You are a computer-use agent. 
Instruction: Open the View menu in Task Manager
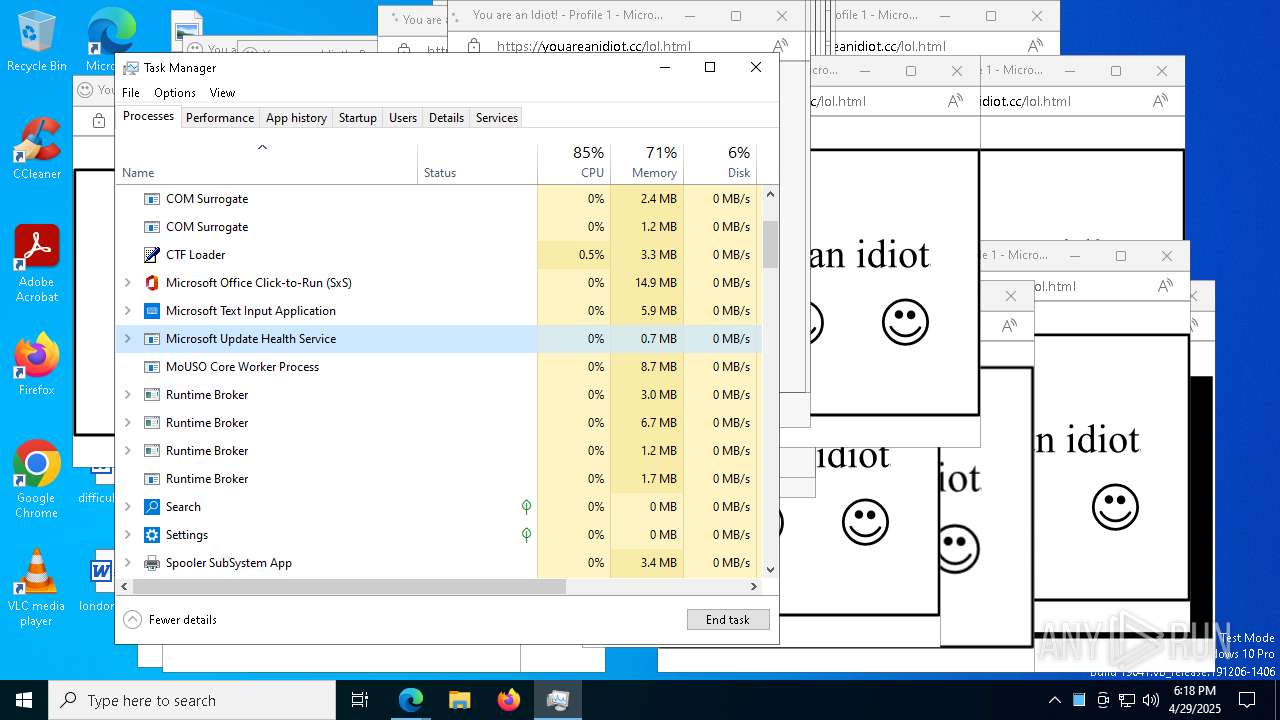coord(222,93)
